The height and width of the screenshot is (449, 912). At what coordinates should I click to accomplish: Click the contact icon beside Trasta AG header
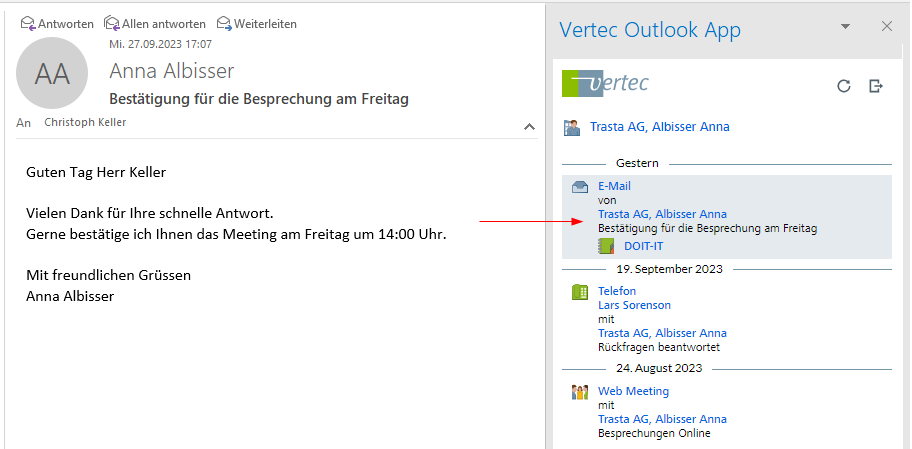tap(572, 127)
